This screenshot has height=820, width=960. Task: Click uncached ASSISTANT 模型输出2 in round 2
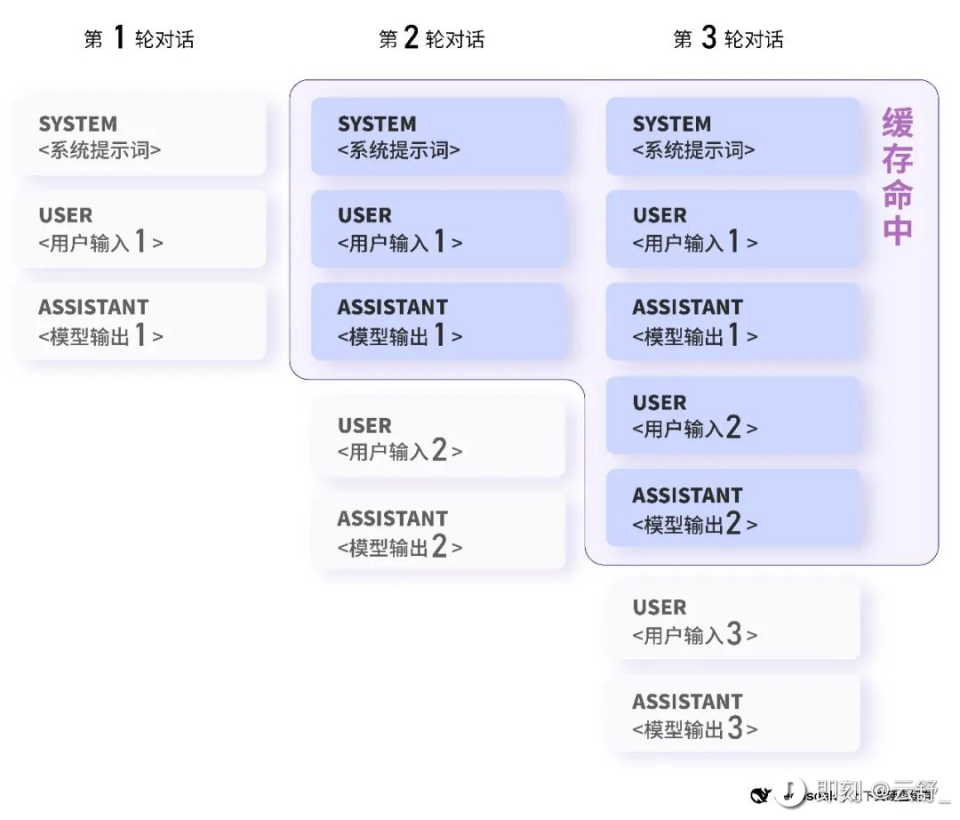pos(440,533)
